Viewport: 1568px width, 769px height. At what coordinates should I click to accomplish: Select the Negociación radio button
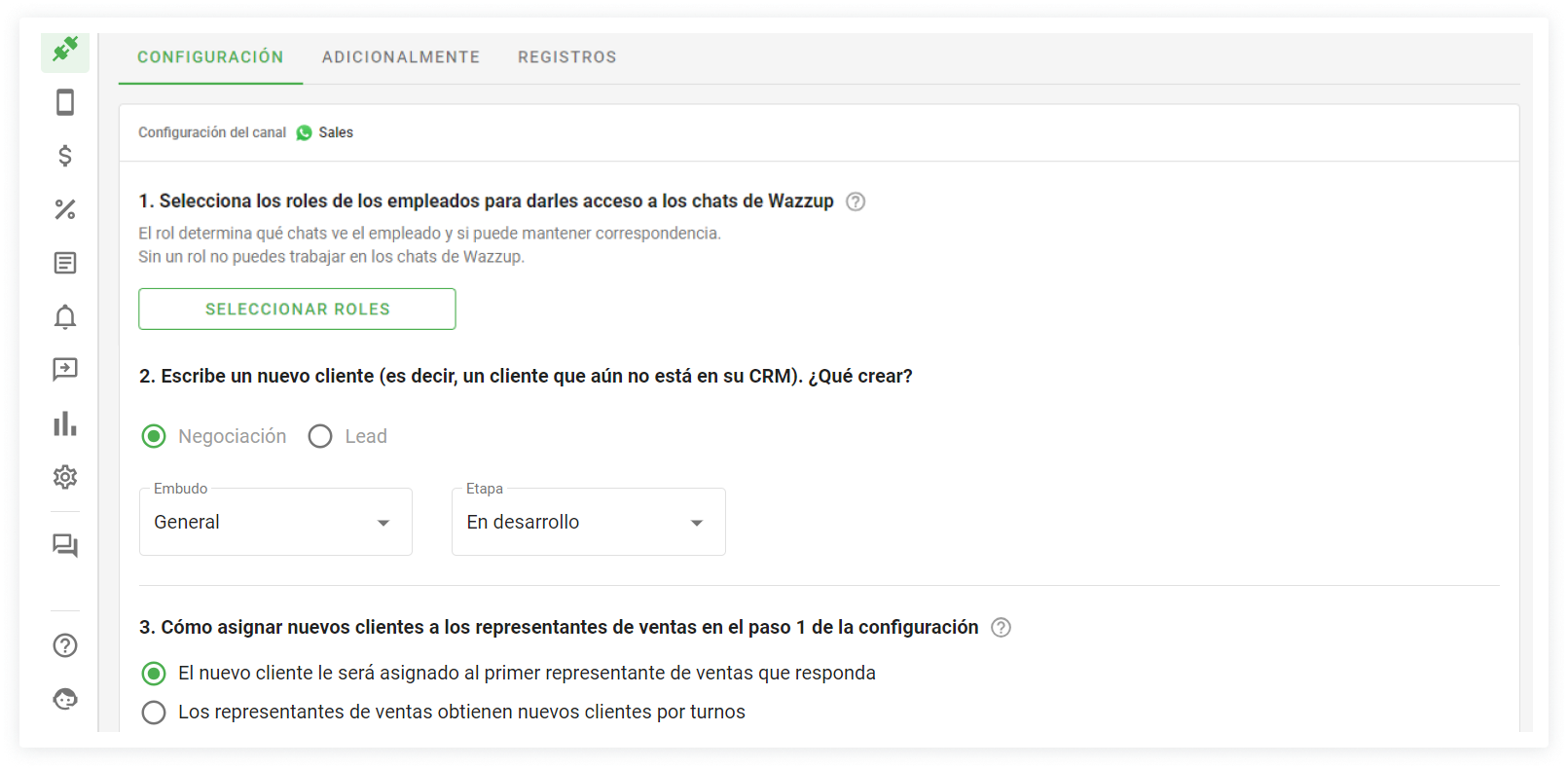154,436
